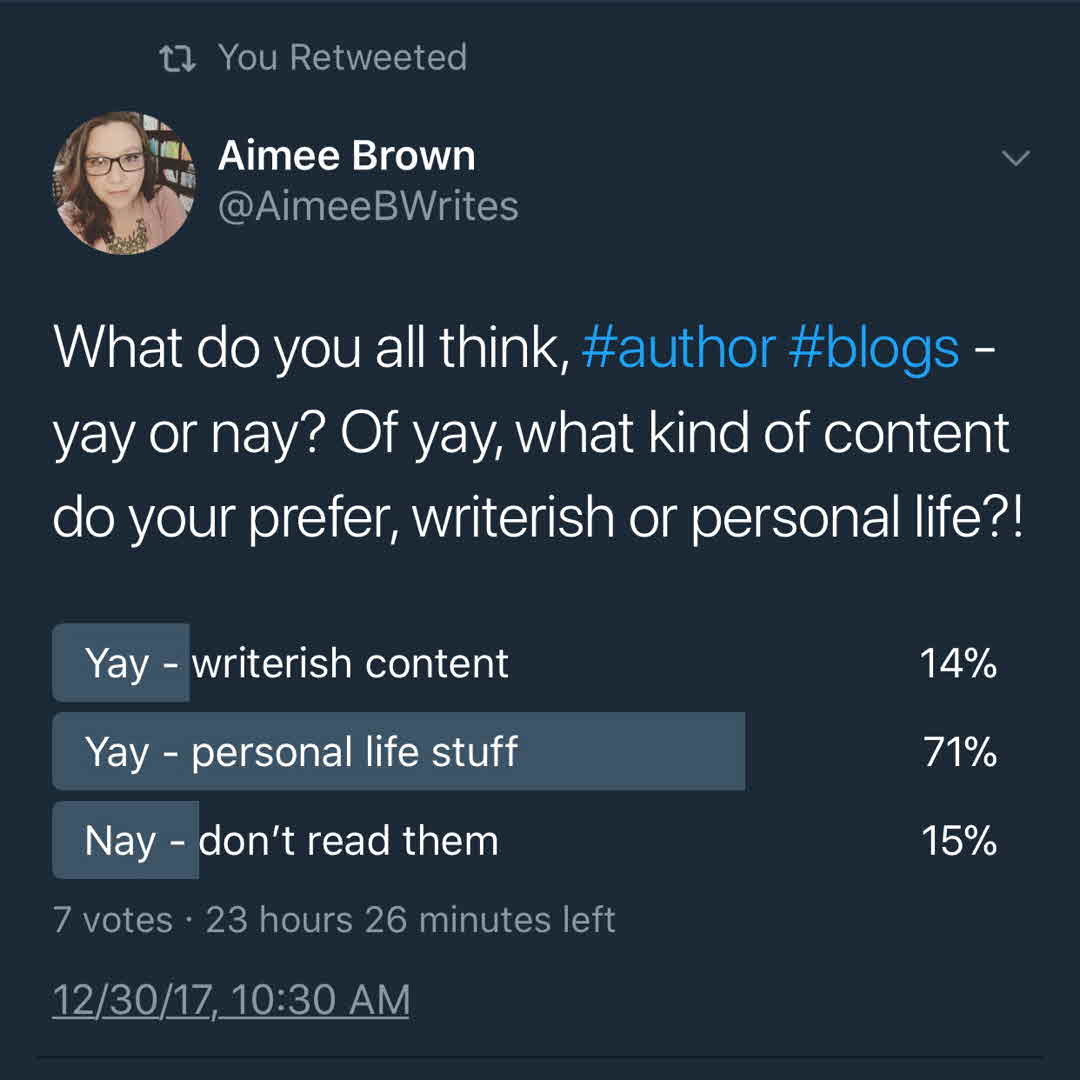
Task: Open Aimee Brown's profile picture
Action: [124, 182]
